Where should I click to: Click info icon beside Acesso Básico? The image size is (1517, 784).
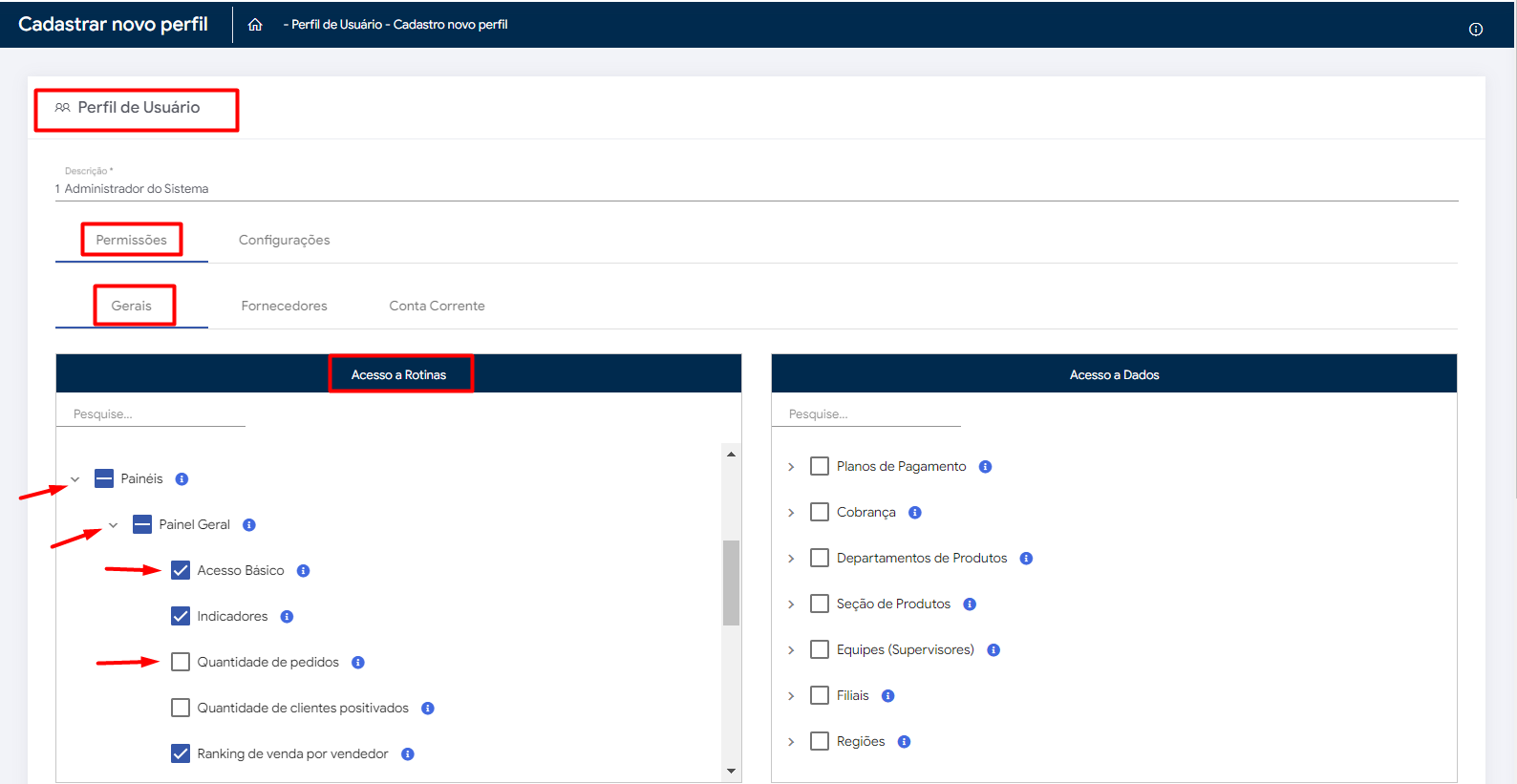click(x=303, y=571)
